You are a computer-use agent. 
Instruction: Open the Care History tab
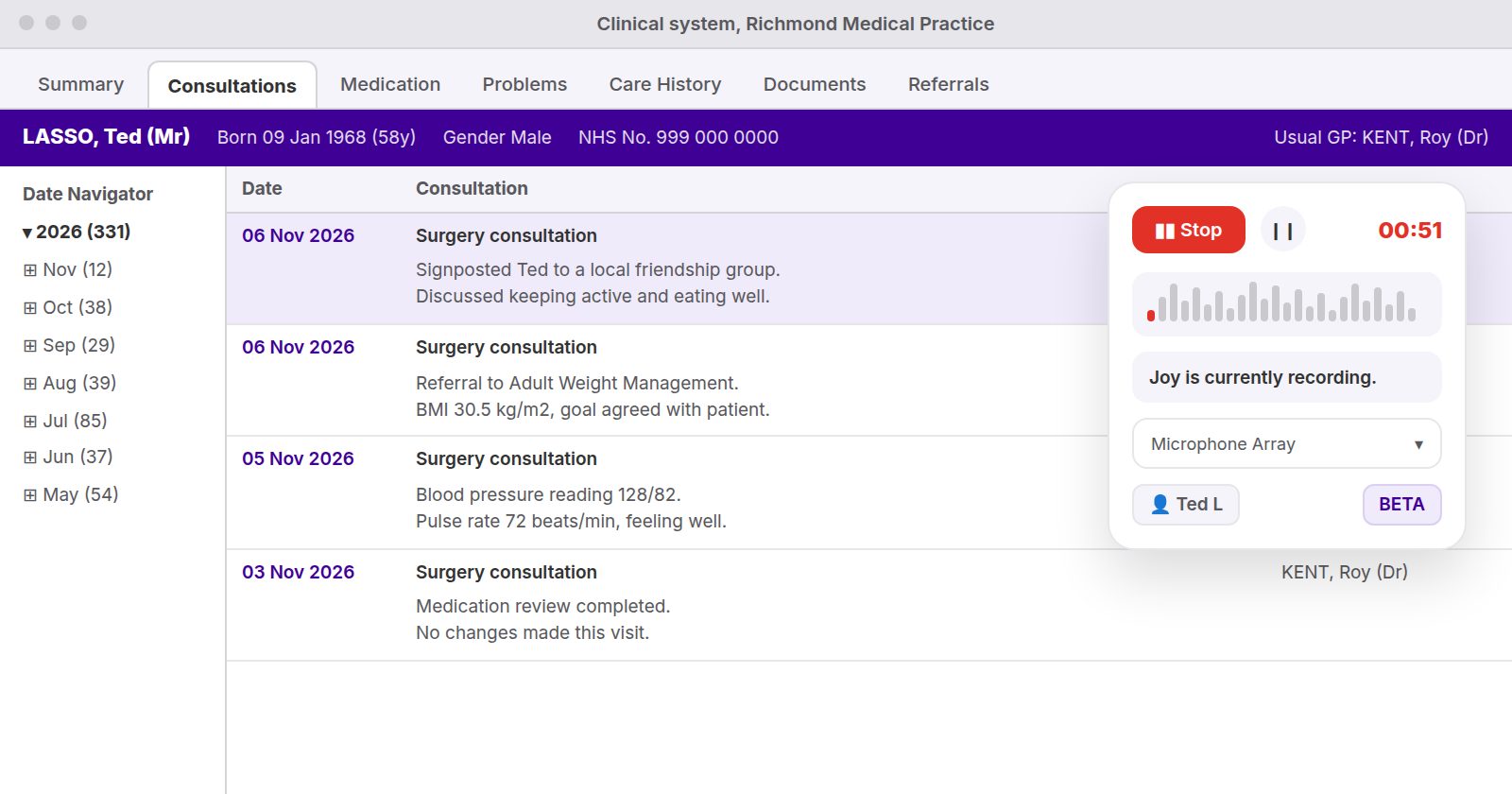[x=664, y=84]
